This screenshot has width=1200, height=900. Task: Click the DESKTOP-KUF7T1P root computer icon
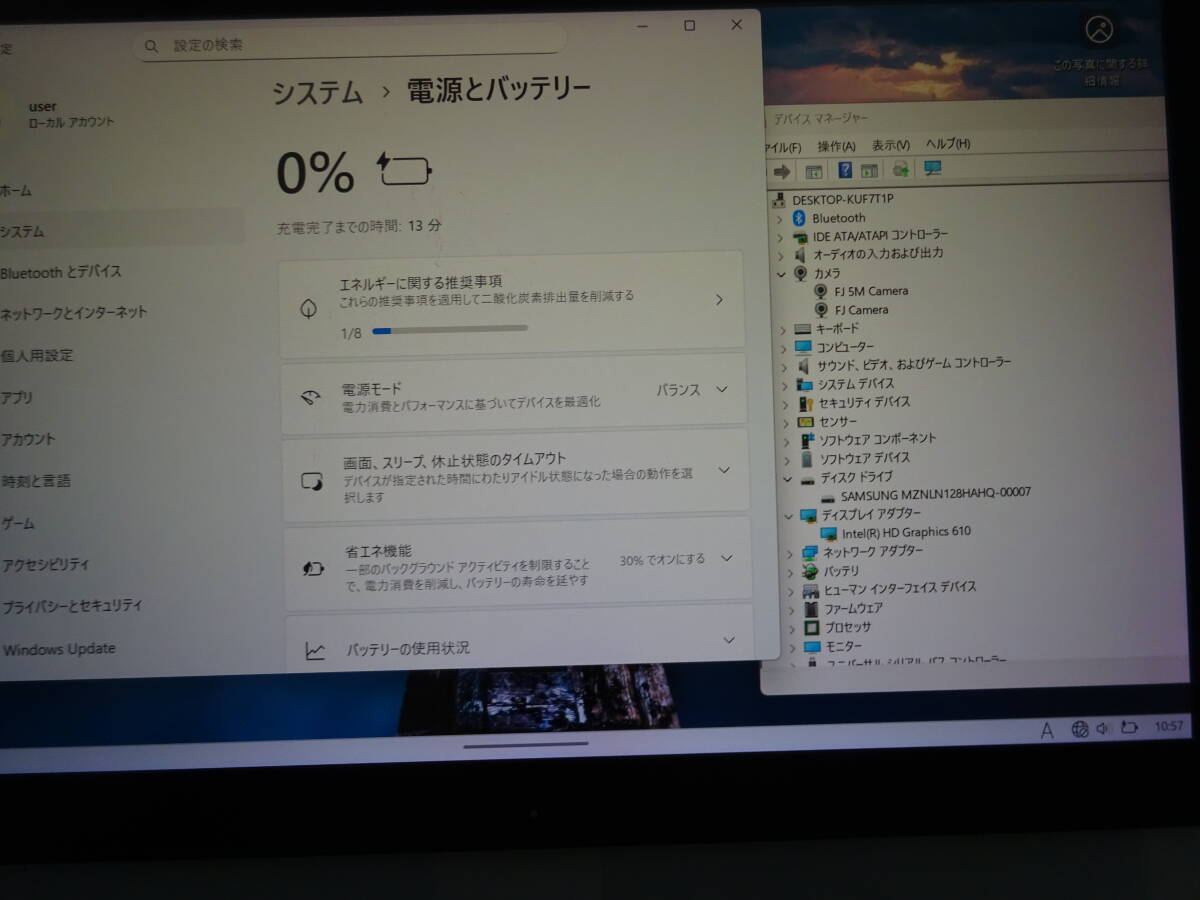780,200
